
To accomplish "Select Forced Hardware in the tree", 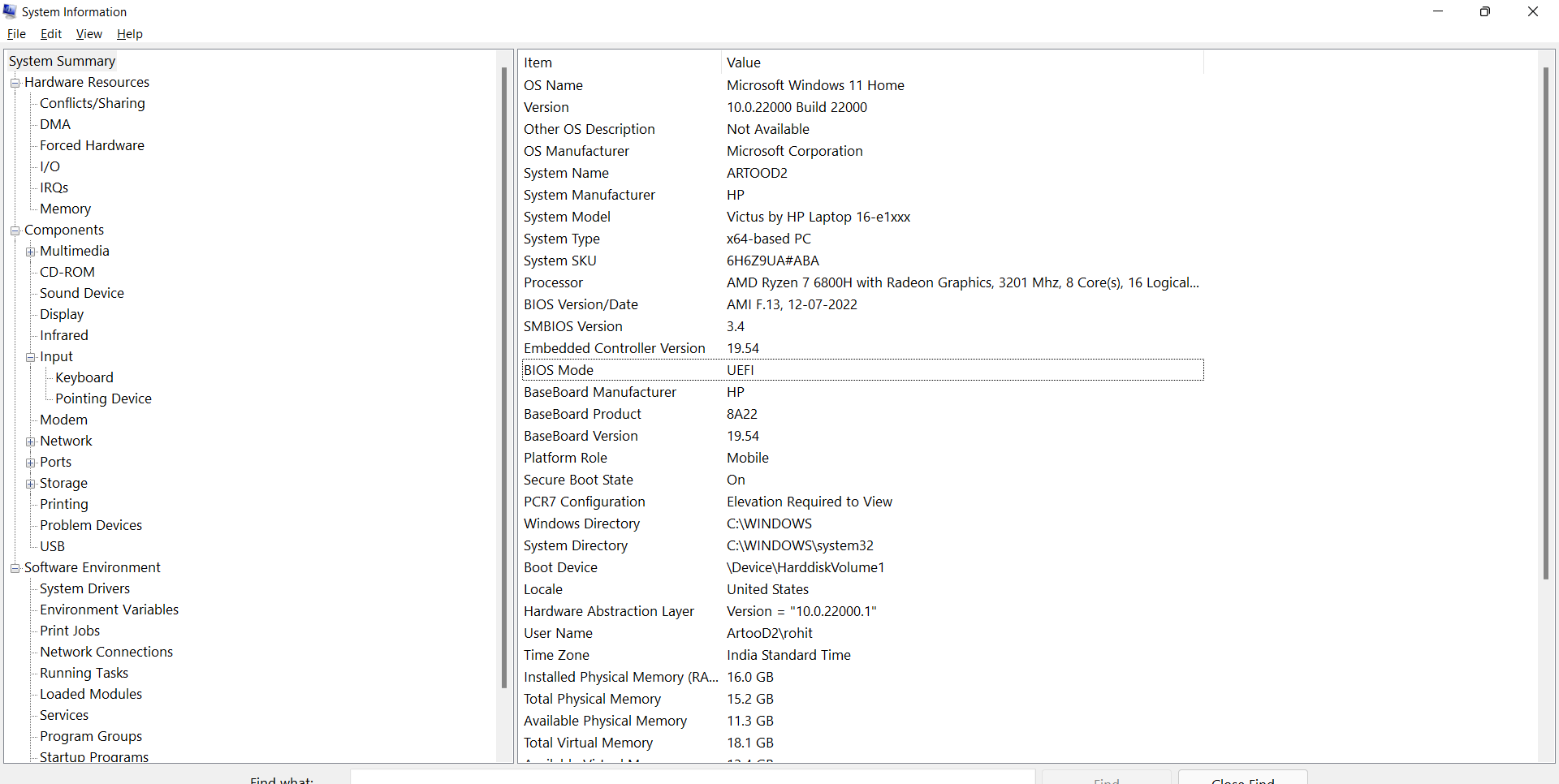I will coord(92,145).
